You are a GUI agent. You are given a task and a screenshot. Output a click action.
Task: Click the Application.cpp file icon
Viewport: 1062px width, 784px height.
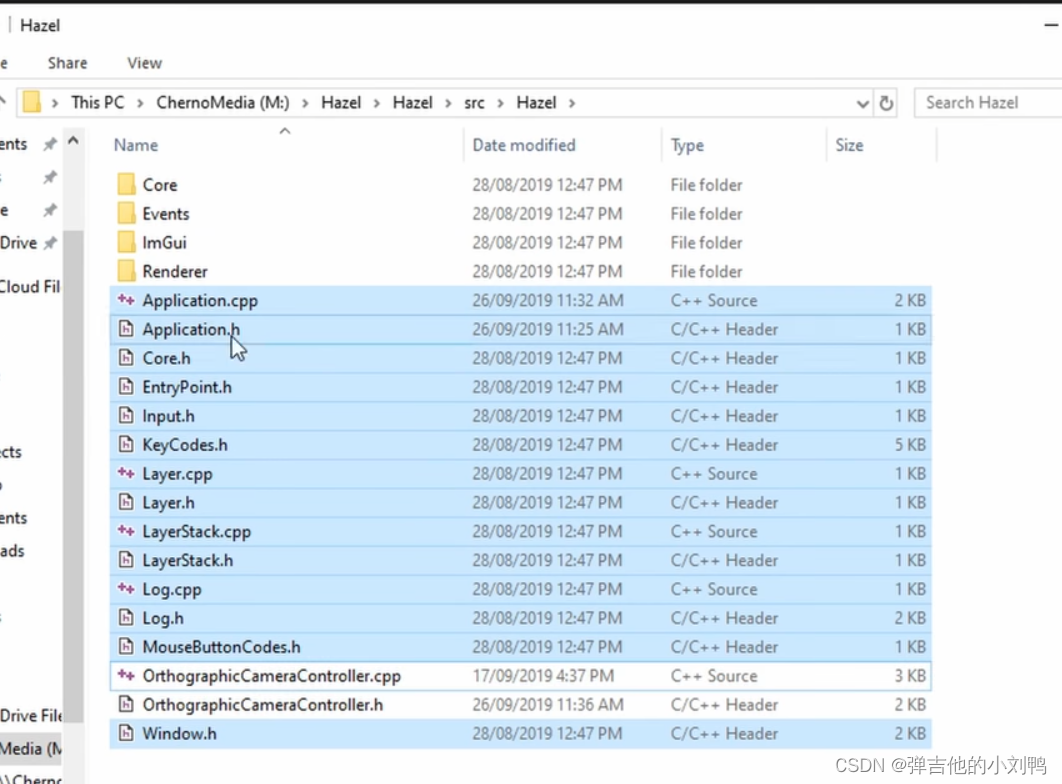tap(126, 299)
